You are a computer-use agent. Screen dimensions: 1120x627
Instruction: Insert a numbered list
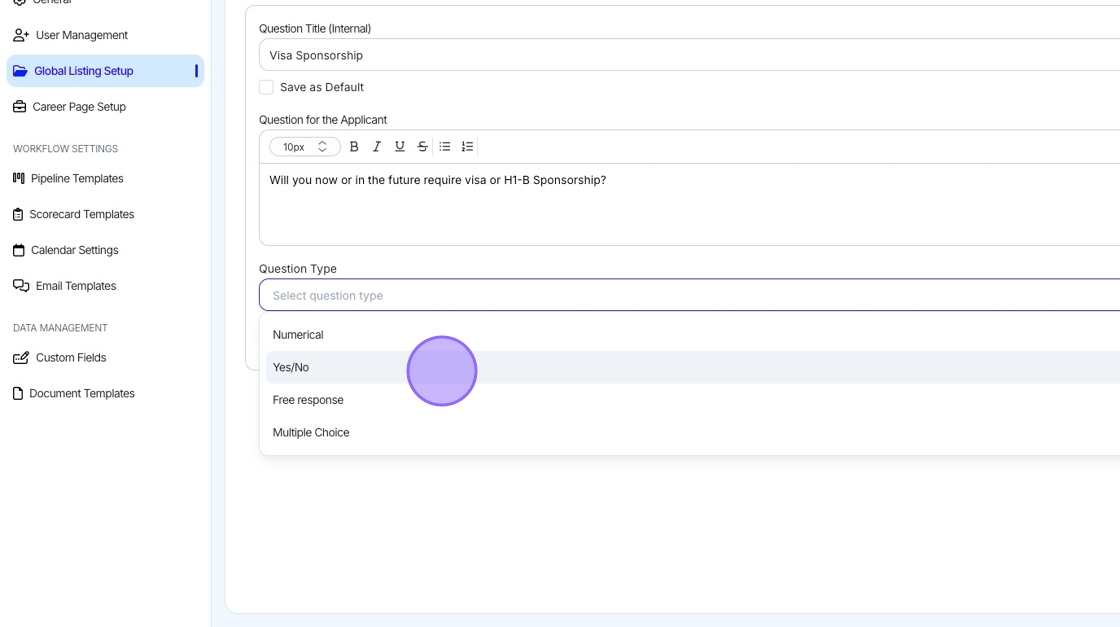(x=467, y=147)
